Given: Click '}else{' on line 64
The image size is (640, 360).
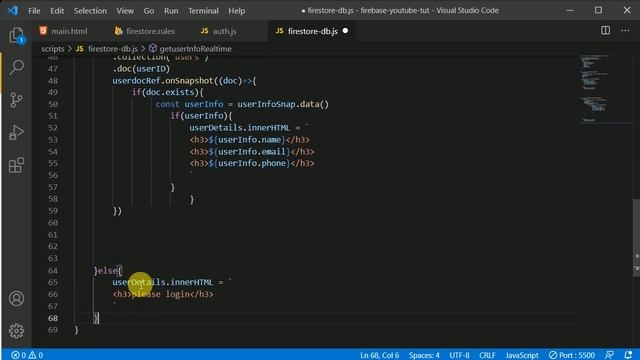Looking at the screenshot, I should coord(108,271).
